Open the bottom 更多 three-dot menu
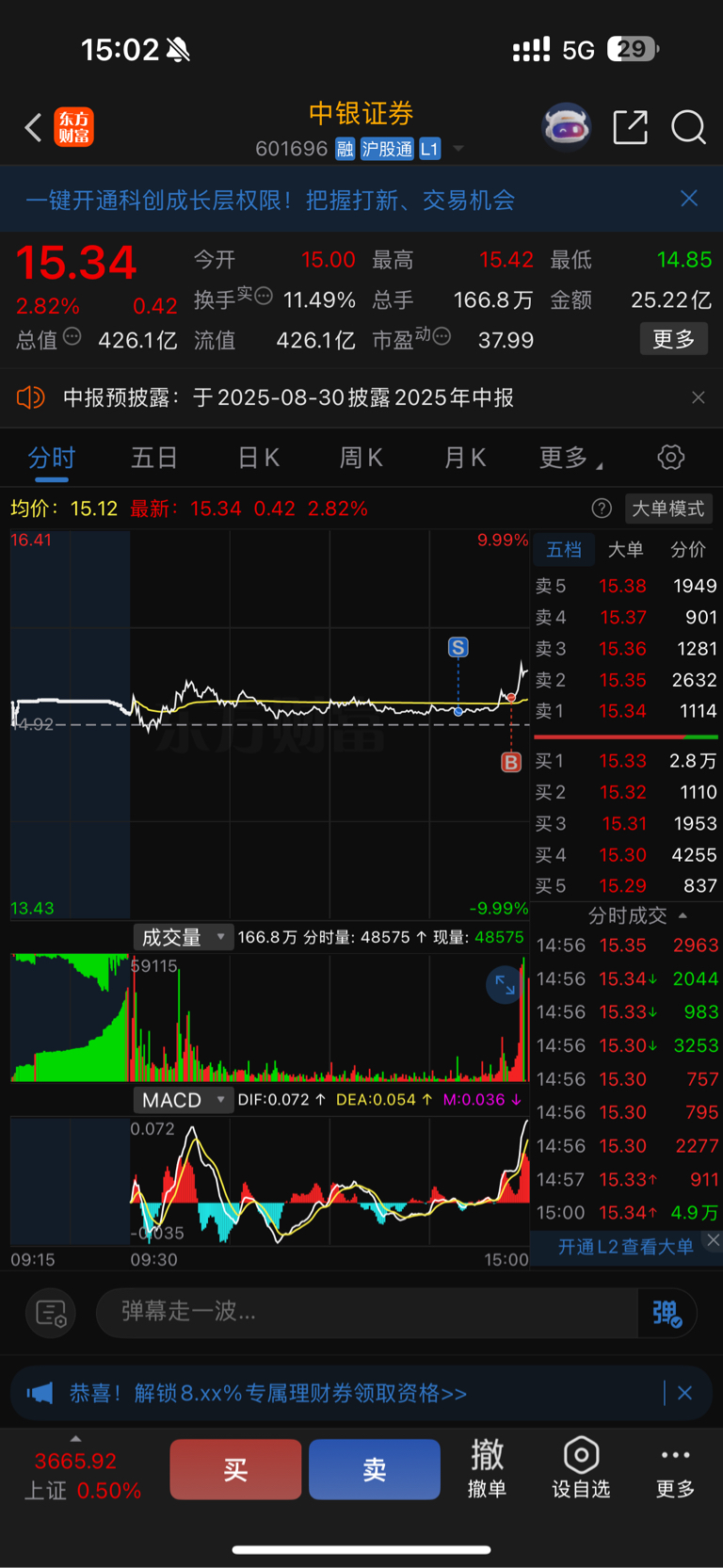Viewport: 723px width, 1568px height. [675, 1470]
